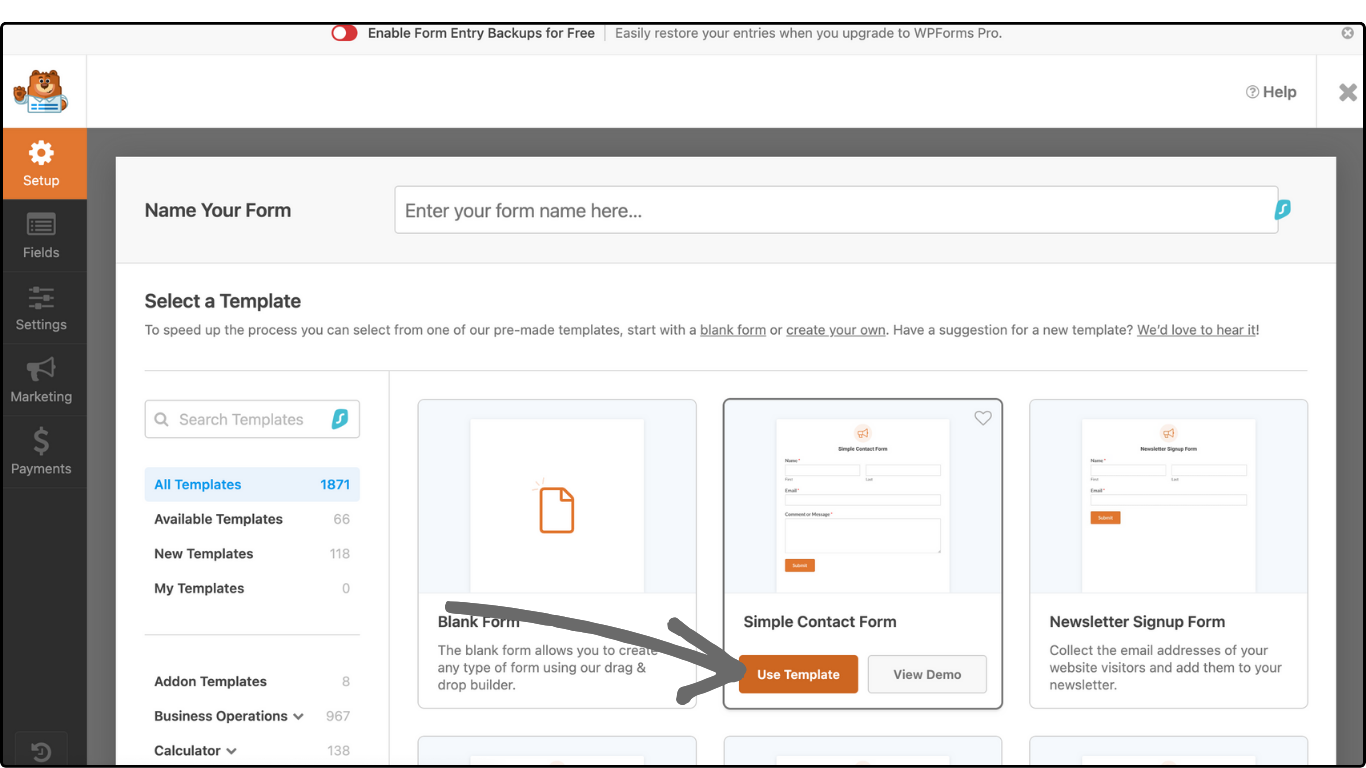Click the magnifier in Search Templates
Image resolution: width=1366 pixels, height=768 pixels.
(x=162, y=419)
